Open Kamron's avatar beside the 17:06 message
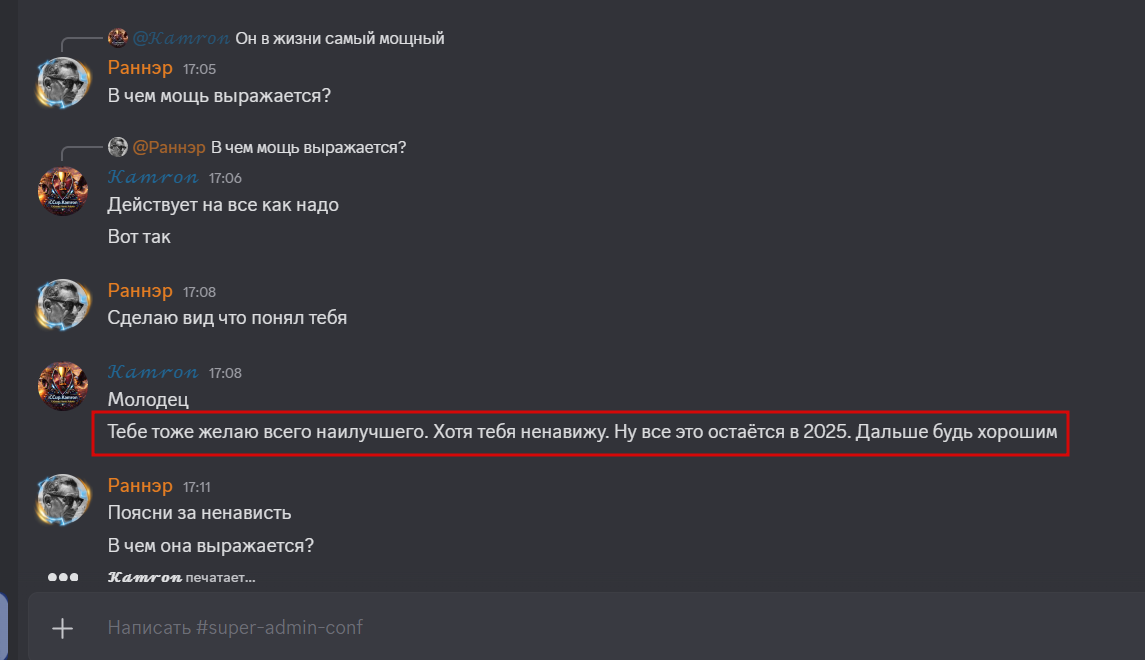 pos(64,192)
